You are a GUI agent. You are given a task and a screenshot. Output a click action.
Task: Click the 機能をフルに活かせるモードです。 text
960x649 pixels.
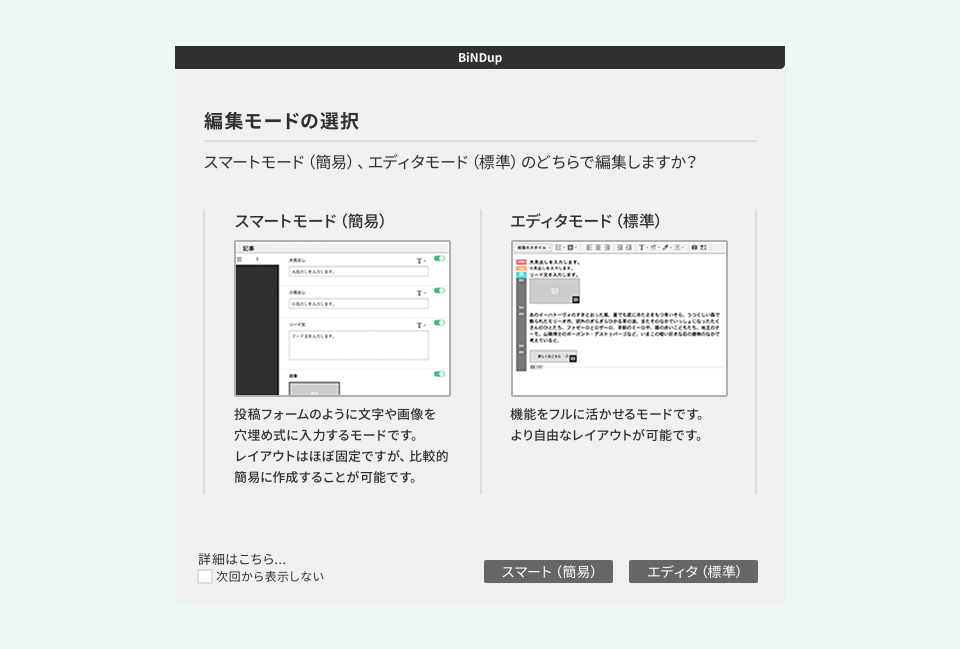(x=607, y=415)
